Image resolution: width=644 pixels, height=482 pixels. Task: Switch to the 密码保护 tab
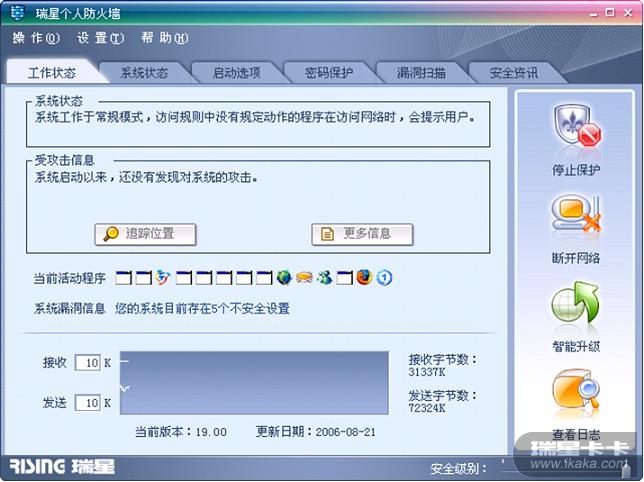tap(329, 73)
